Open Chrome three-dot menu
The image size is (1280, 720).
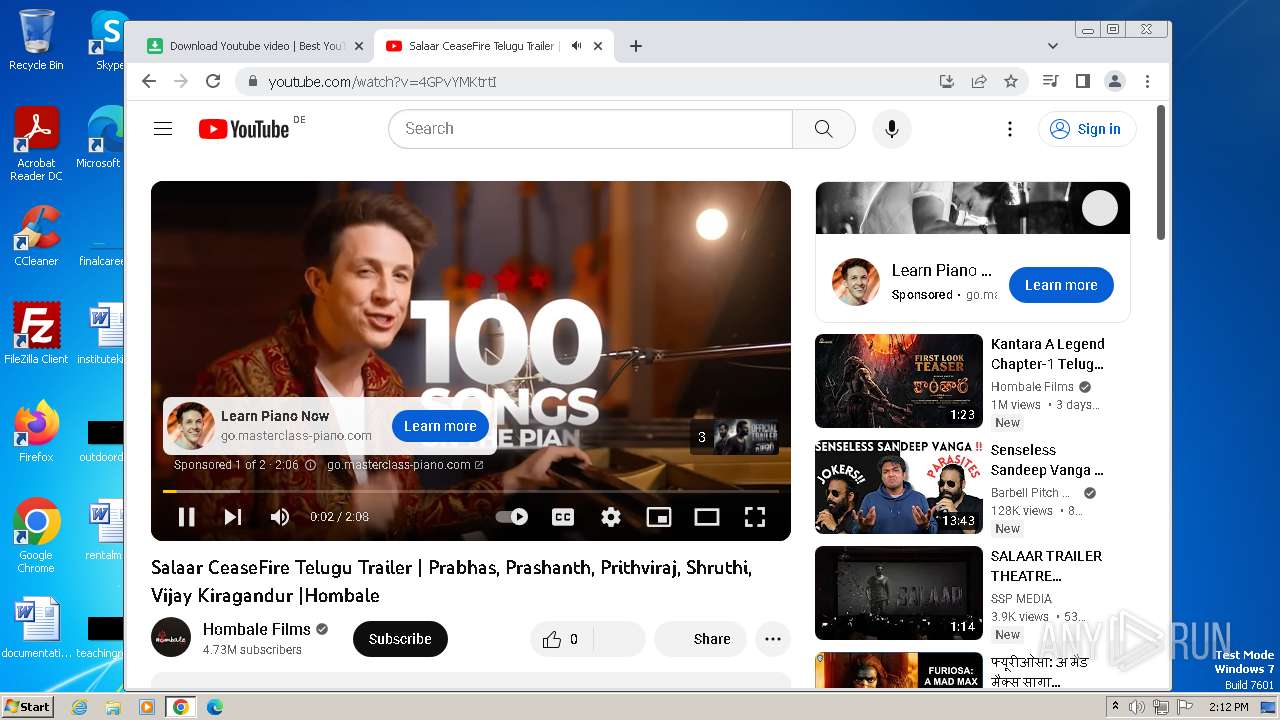pyautogui.click(x=1147, y=81)
